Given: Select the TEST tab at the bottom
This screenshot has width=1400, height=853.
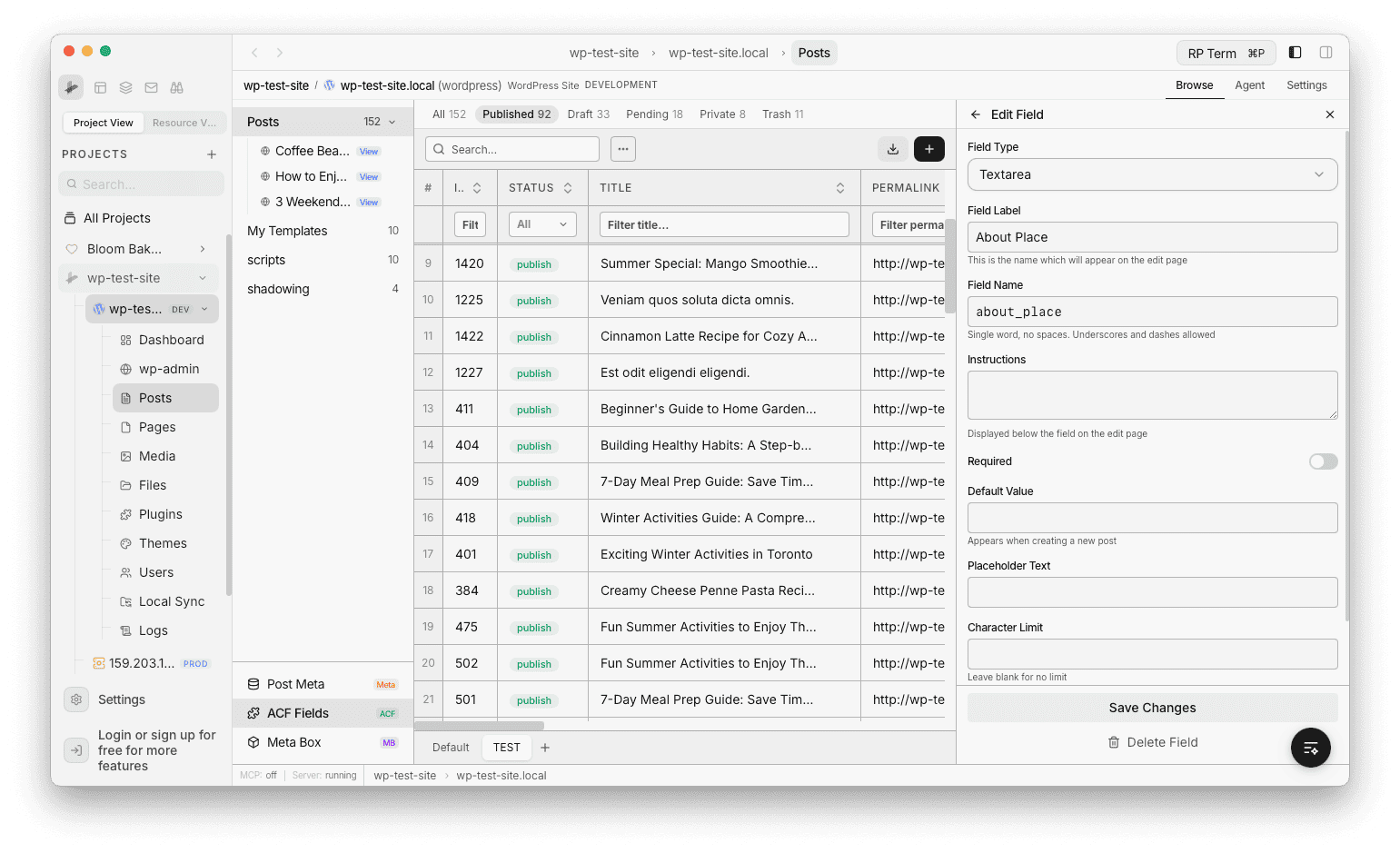Looking at the screenshot, I should [x=506, y=747].
